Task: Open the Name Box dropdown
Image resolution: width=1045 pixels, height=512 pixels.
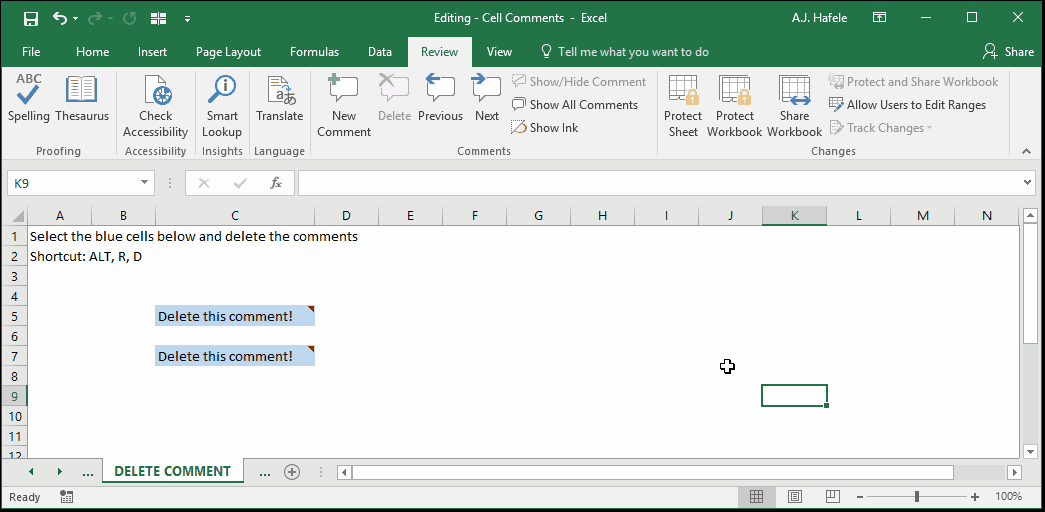Action: [x=145, y=183]
